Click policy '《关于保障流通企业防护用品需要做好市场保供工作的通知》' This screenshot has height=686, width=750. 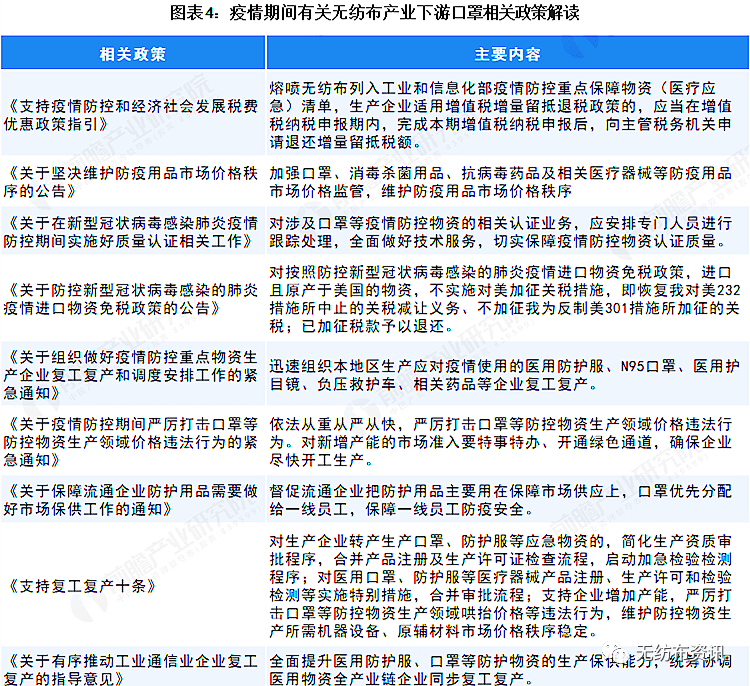pos(131,500)
